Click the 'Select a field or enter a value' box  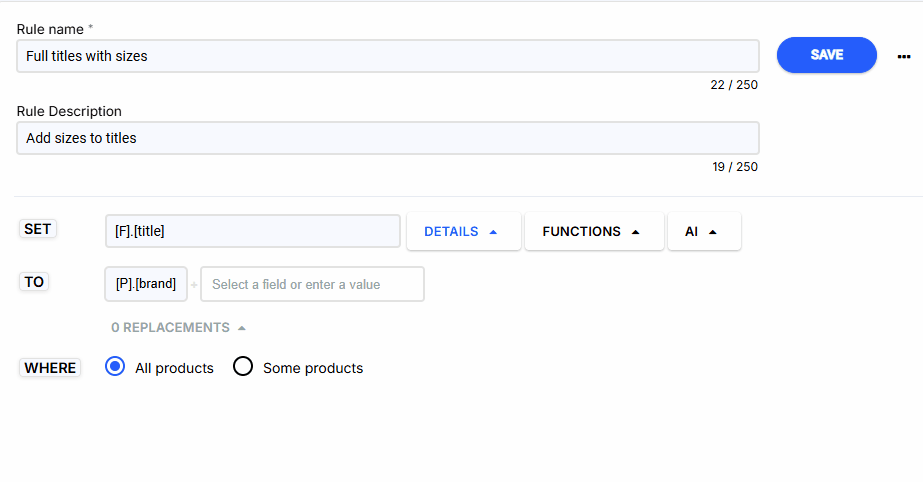click(x=312, y=284)
